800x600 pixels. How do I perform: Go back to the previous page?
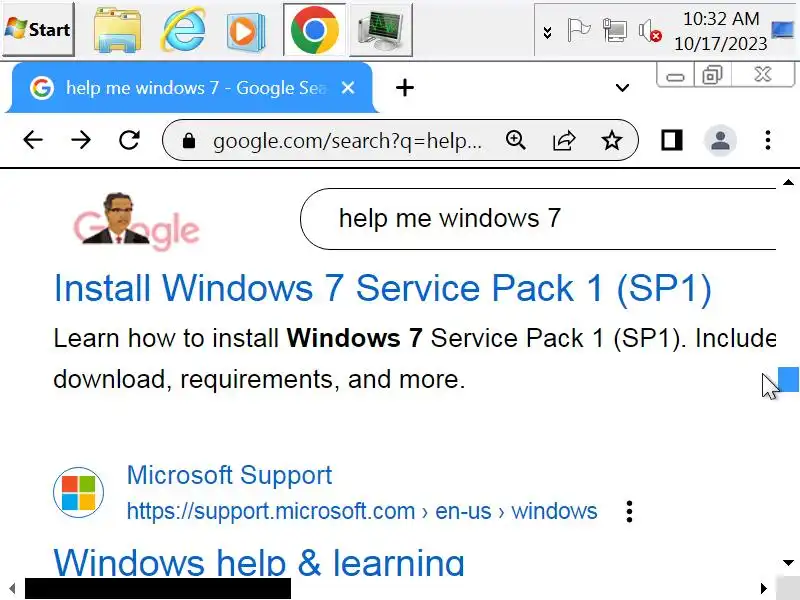[x=33, y=140]
